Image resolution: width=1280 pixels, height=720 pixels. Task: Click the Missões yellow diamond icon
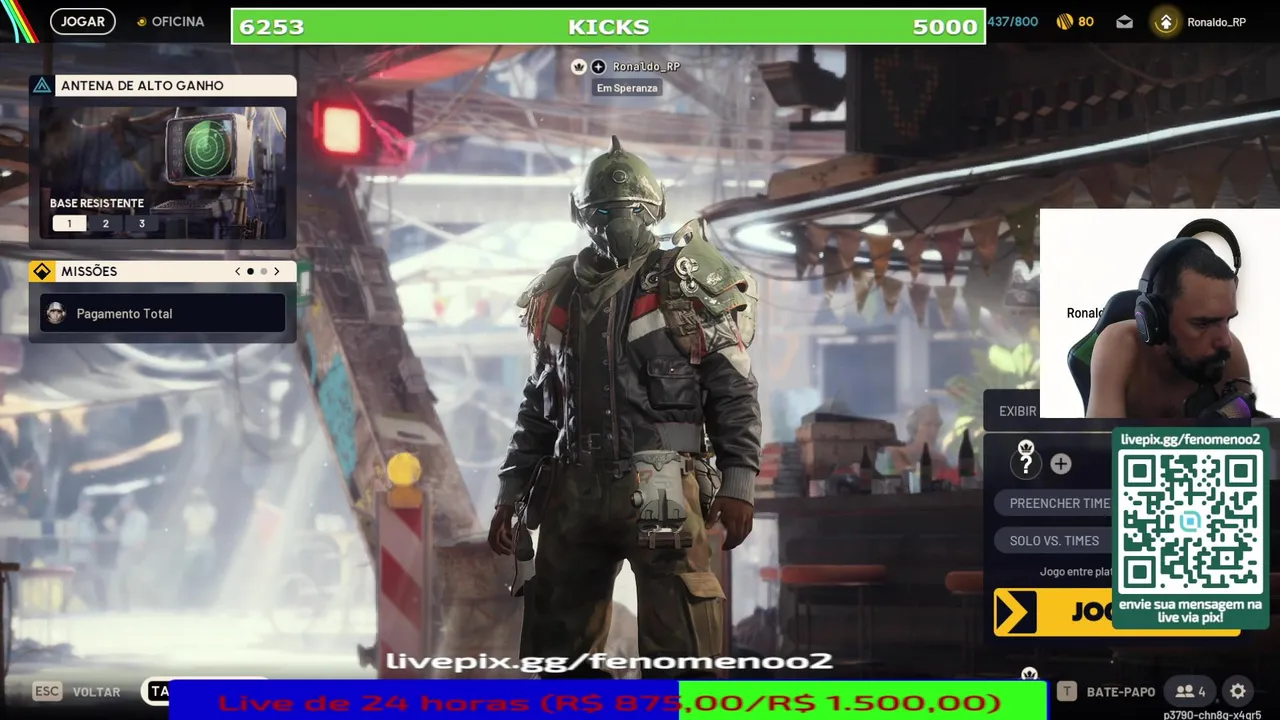pyautogui.click(x=42, y=271)
